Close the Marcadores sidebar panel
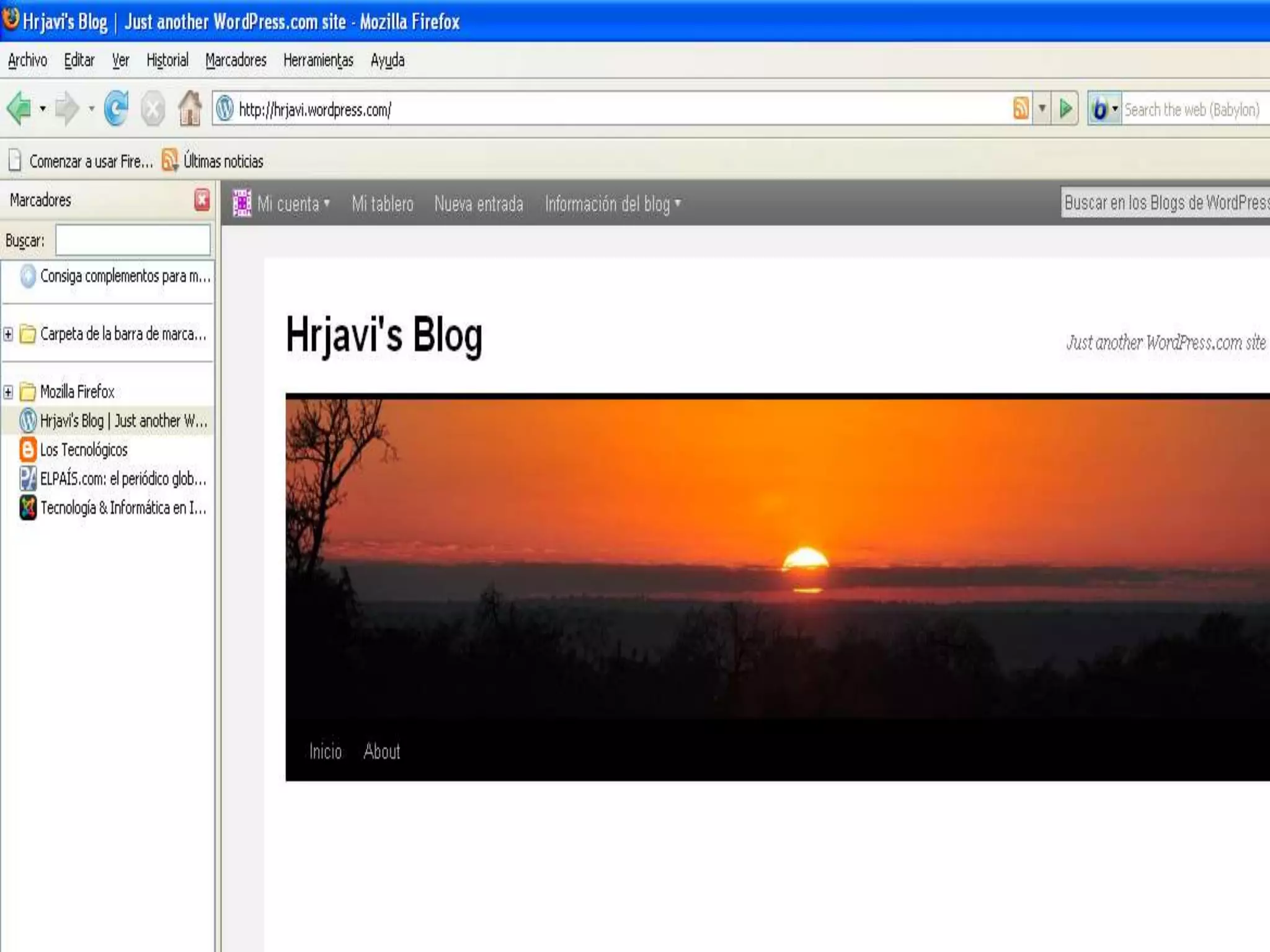The image size is (1270, 952). click(x=202, y=200)
